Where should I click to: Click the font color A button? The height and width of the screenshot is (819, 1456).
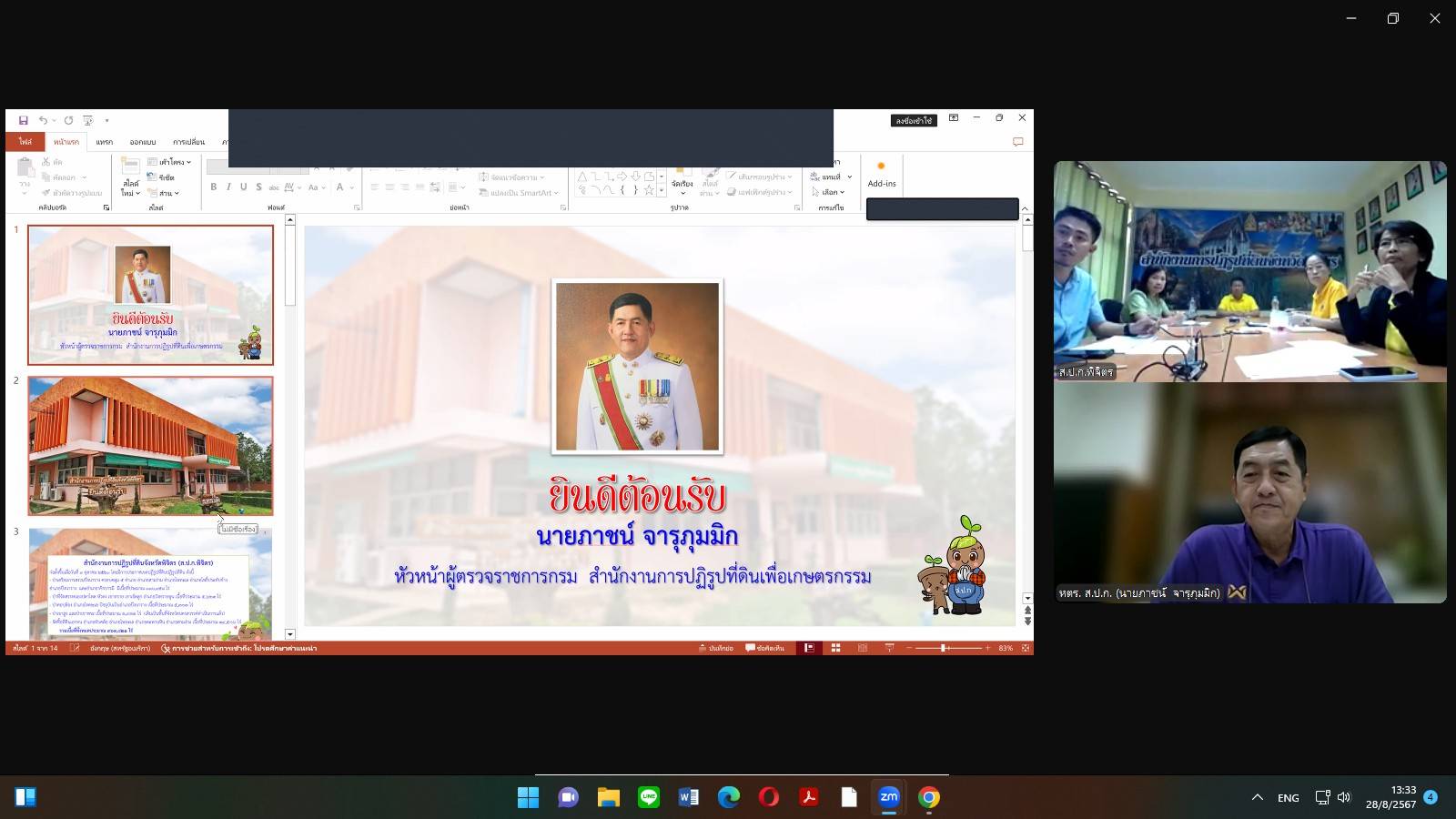pos(340,187)
